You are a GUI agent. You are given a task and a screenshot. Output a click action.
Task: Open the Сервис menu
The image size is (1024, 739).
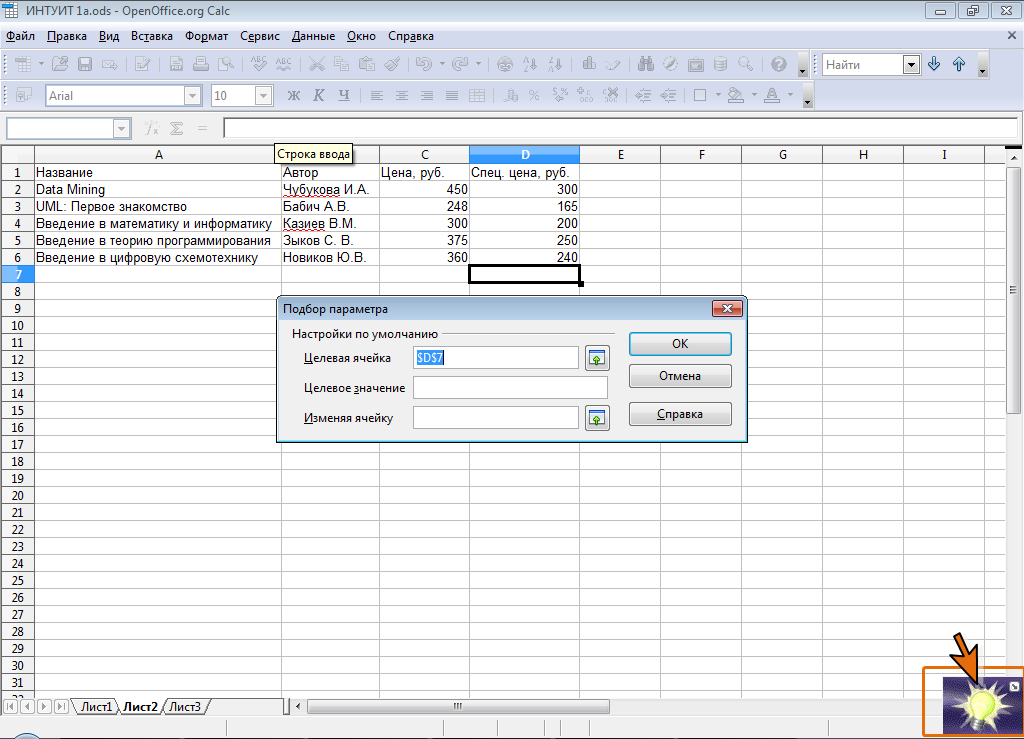259,37
